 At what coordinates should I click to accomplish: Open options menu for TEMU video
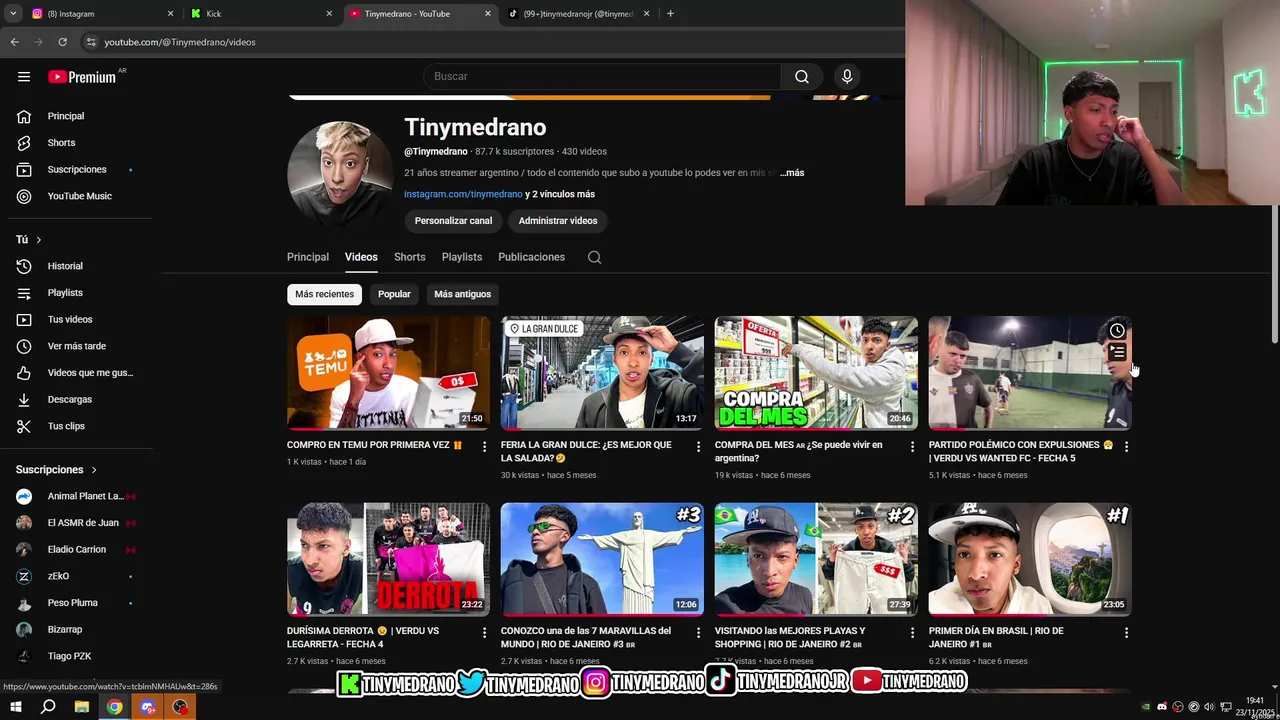coord(484,446)
